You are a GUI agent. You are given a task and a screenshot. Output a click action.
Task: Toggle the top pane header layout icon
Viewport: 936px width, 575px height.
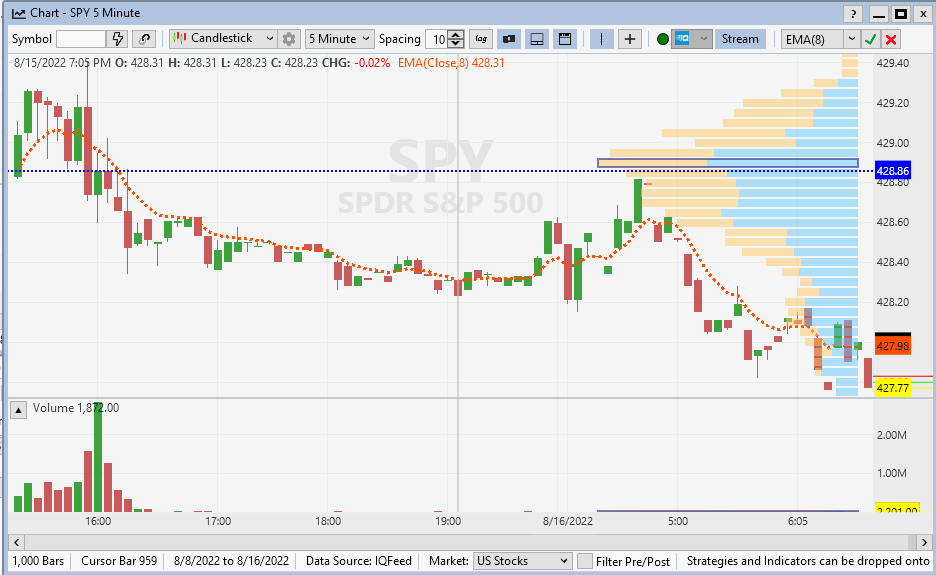(565, 39)
